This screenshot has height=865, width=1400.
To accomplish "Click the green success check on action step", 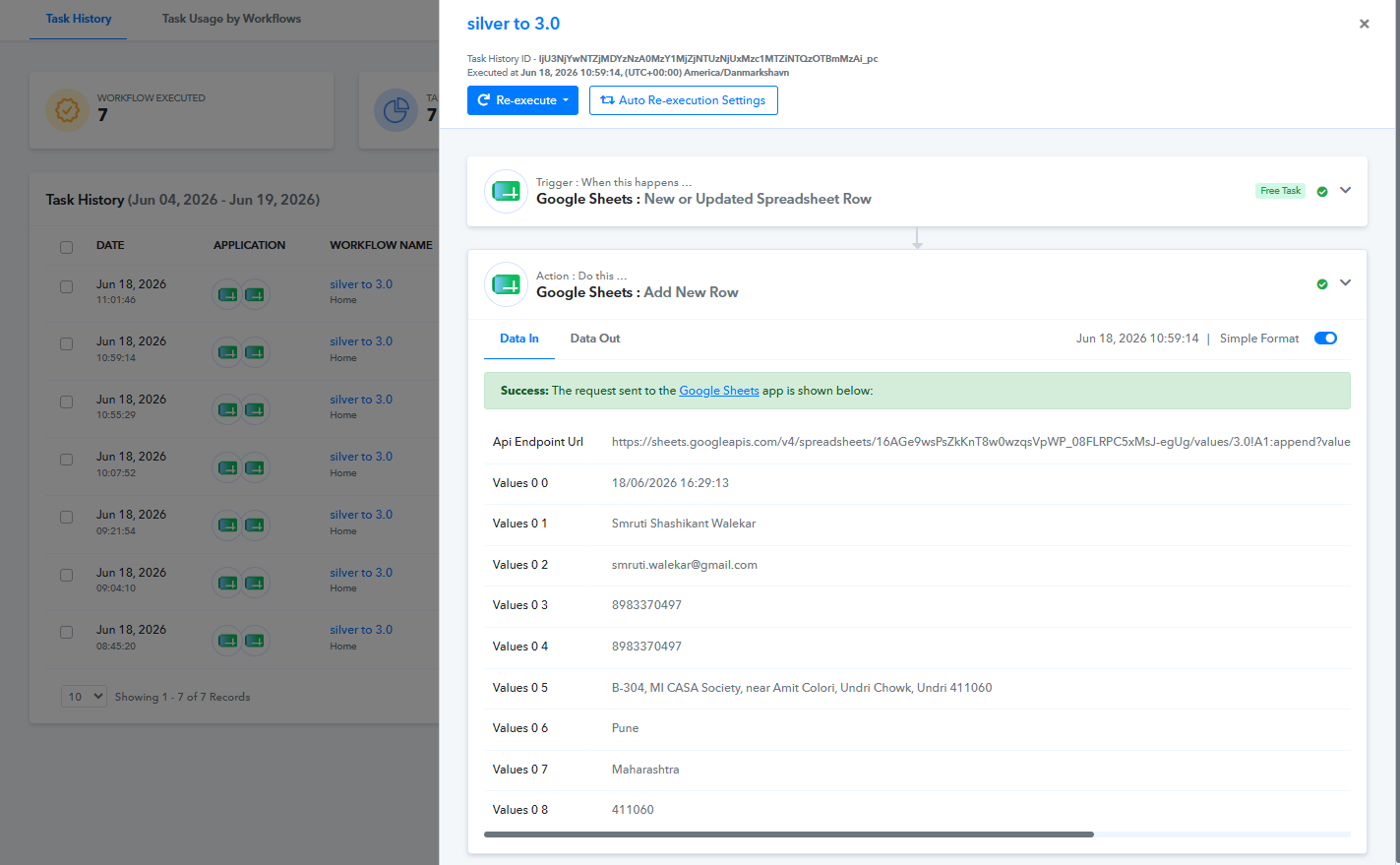I will tap(1322, 284).
